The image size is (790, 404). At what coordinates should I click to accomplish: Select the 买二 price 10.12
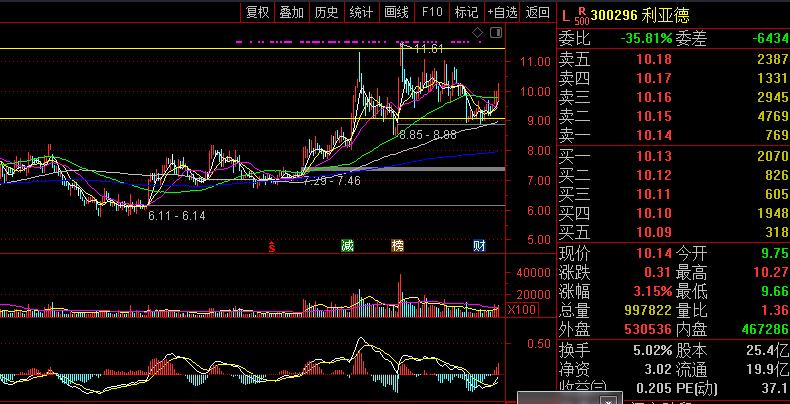[x=653, y=175]
